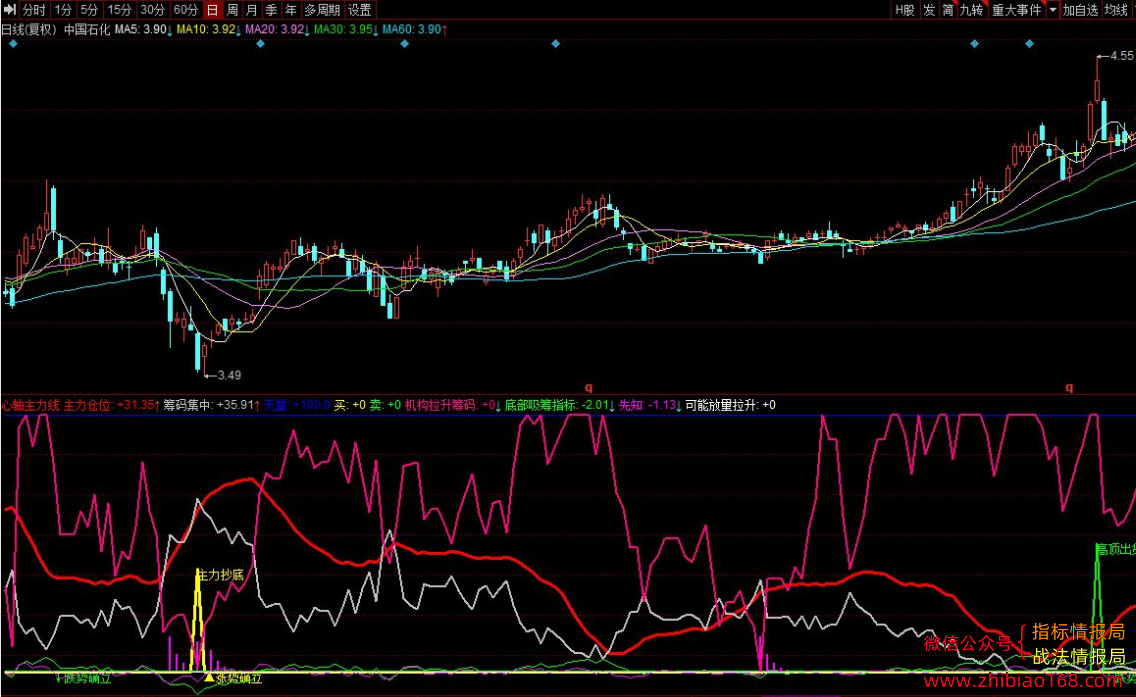Image resolution: width=1136 pixels, height=697 pixels.
Task: Click the 卖: +0 value
Action: (385, 405)
